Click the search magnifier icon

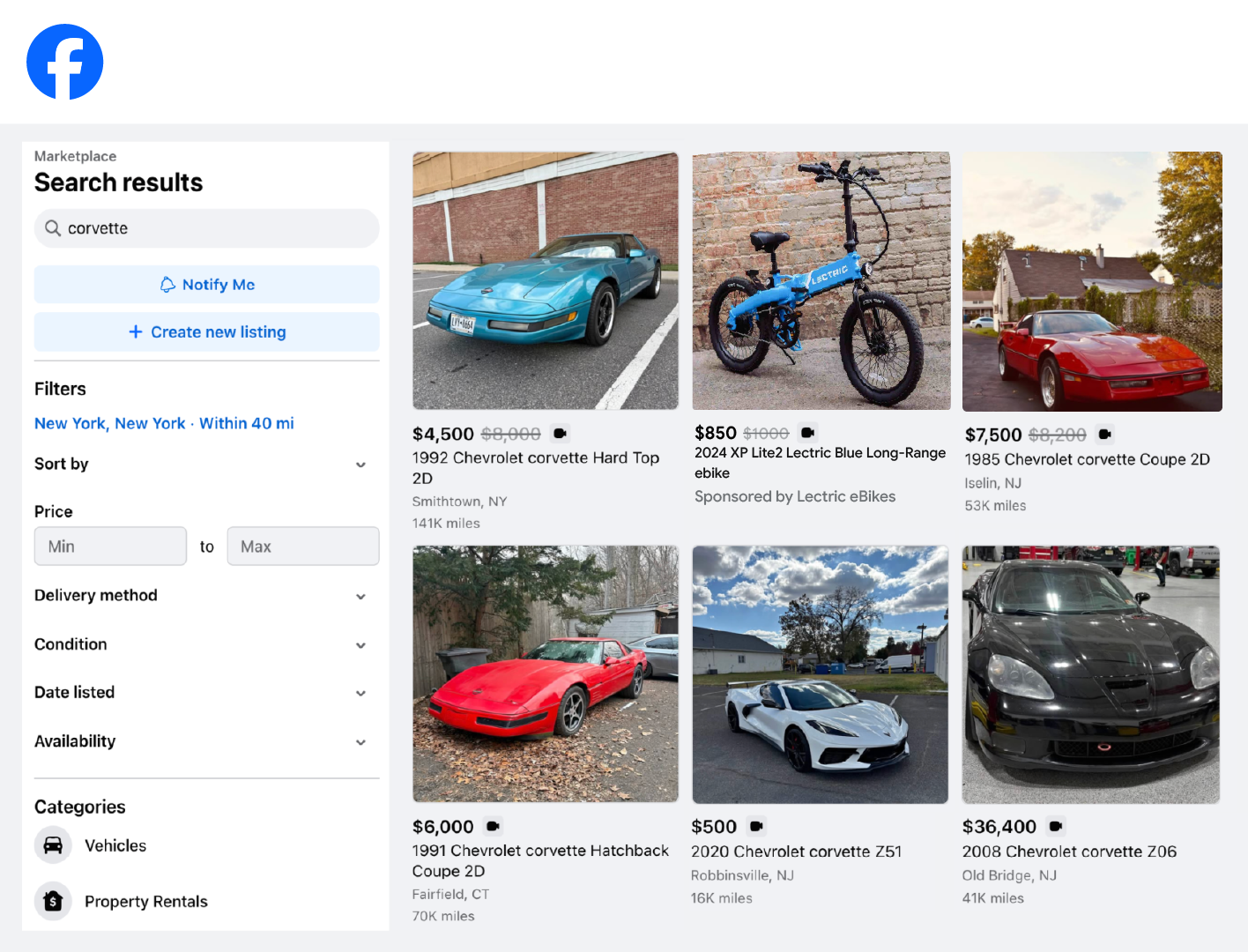[x=53, y=228]
